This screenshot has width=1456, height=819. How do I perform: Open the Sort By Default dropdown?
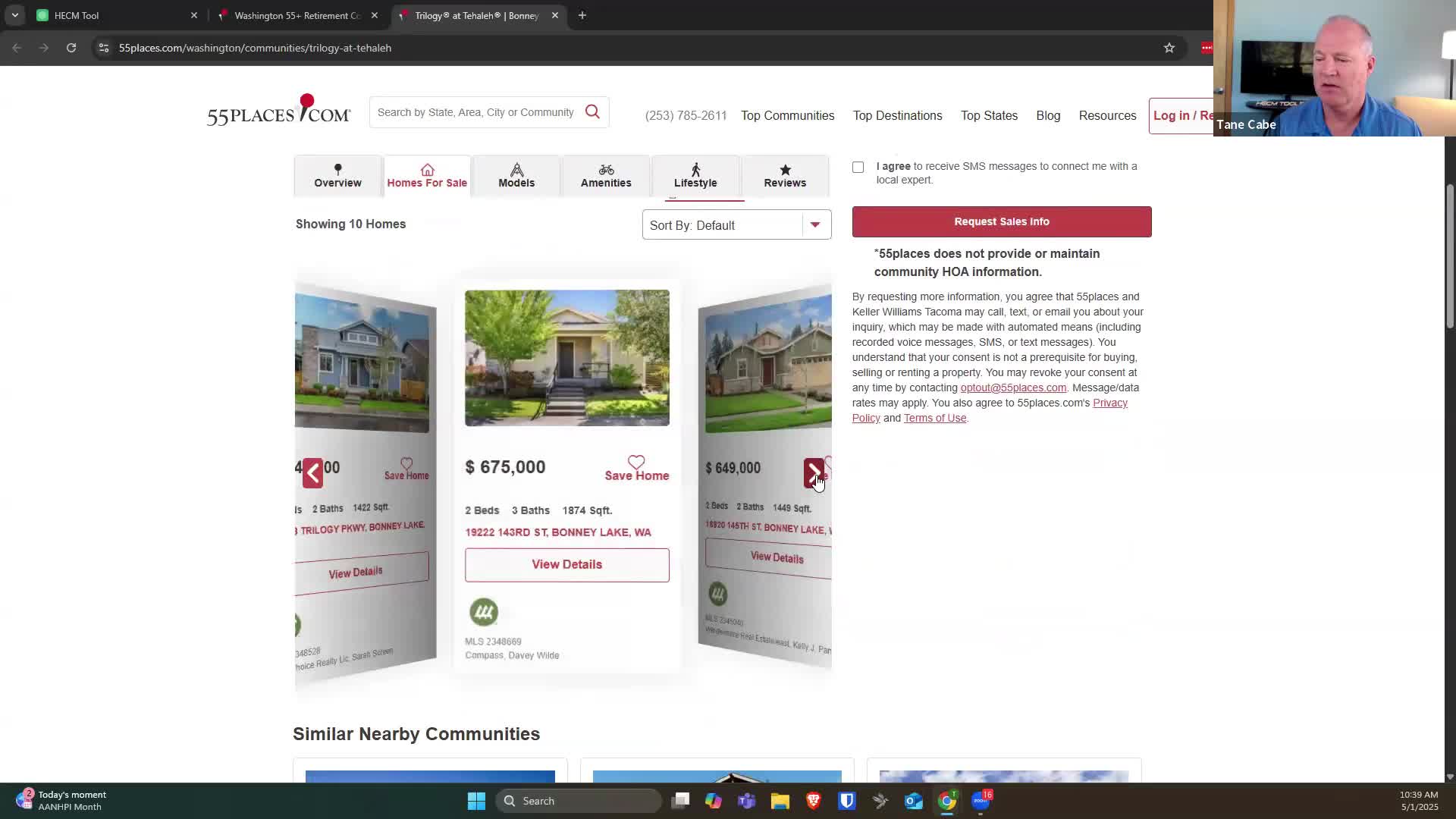tap(736, 224)
